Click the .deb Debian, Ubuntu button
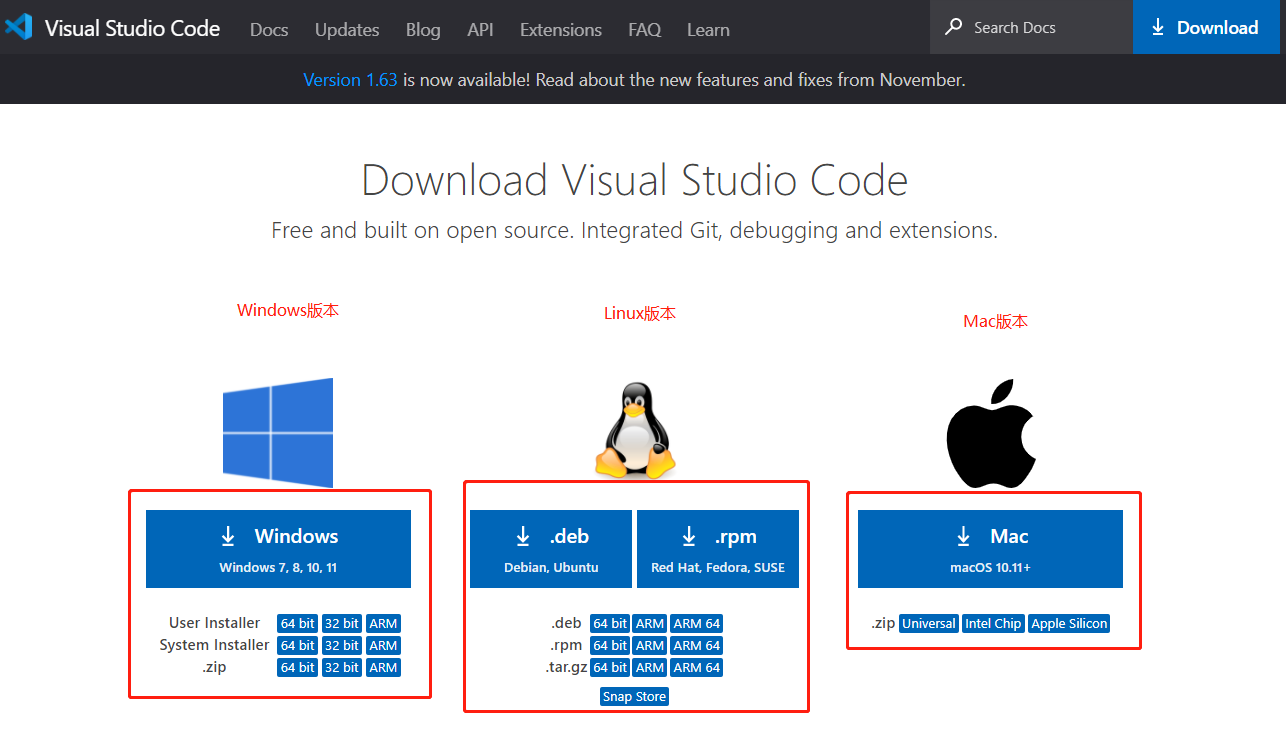 (551, 549)
